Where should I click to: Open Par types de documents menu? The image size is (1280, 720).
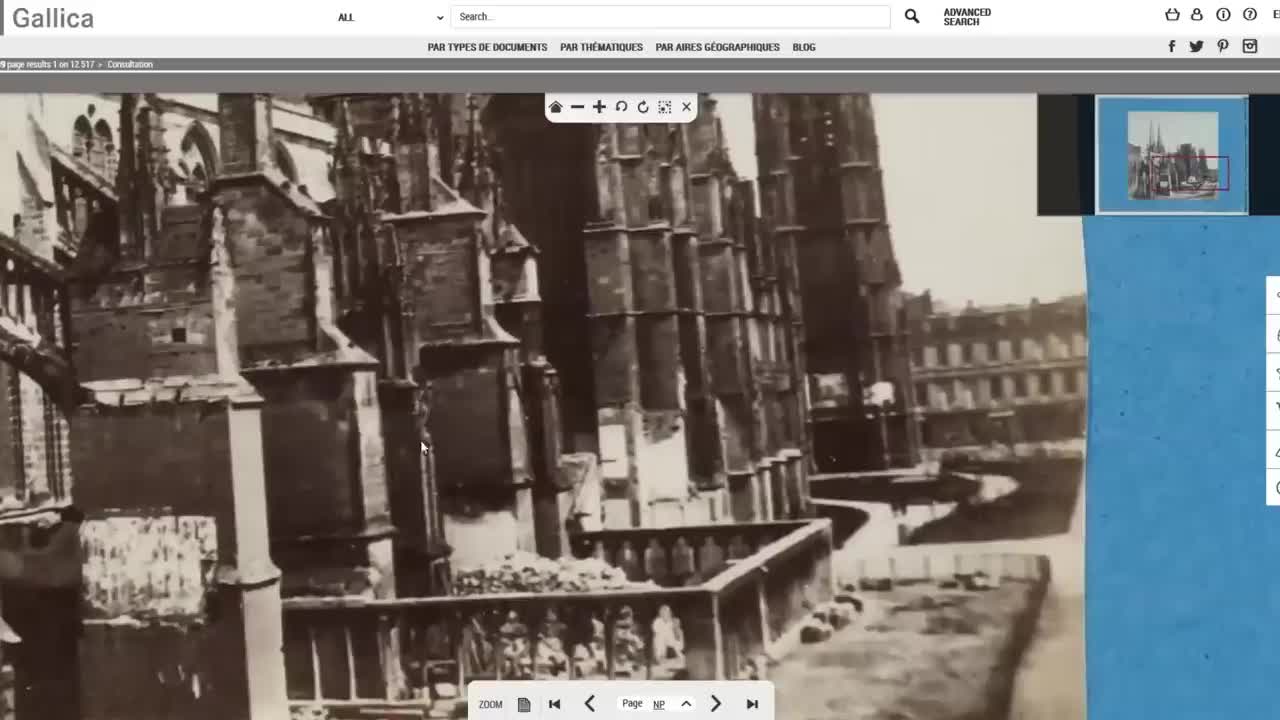[x=487, y=47]
